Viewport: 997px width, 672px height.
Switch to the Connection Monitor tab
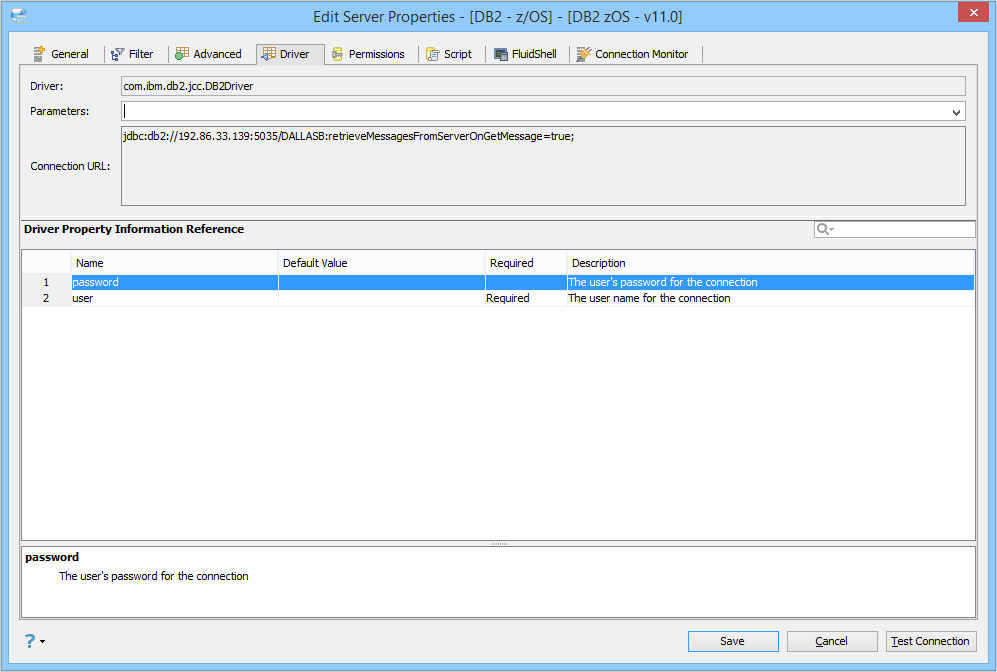point(633,54)
